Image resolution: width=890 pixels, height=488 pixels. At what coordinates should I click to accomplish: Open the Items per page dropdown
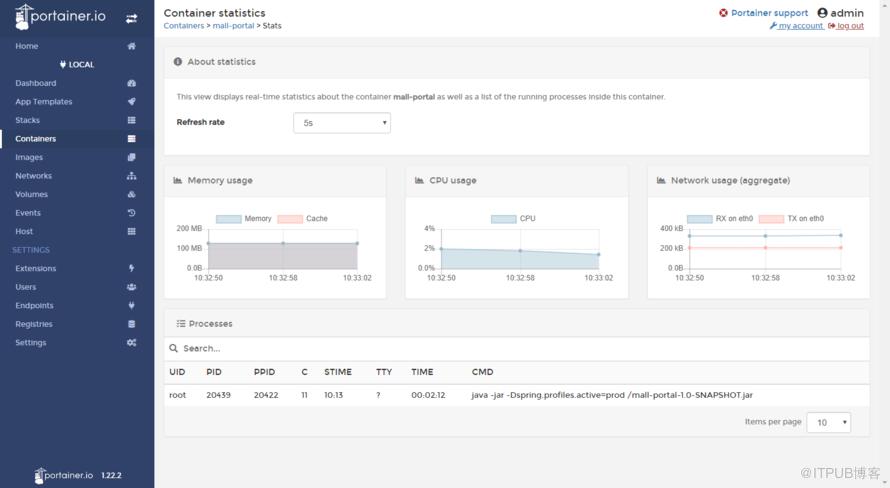829,422
